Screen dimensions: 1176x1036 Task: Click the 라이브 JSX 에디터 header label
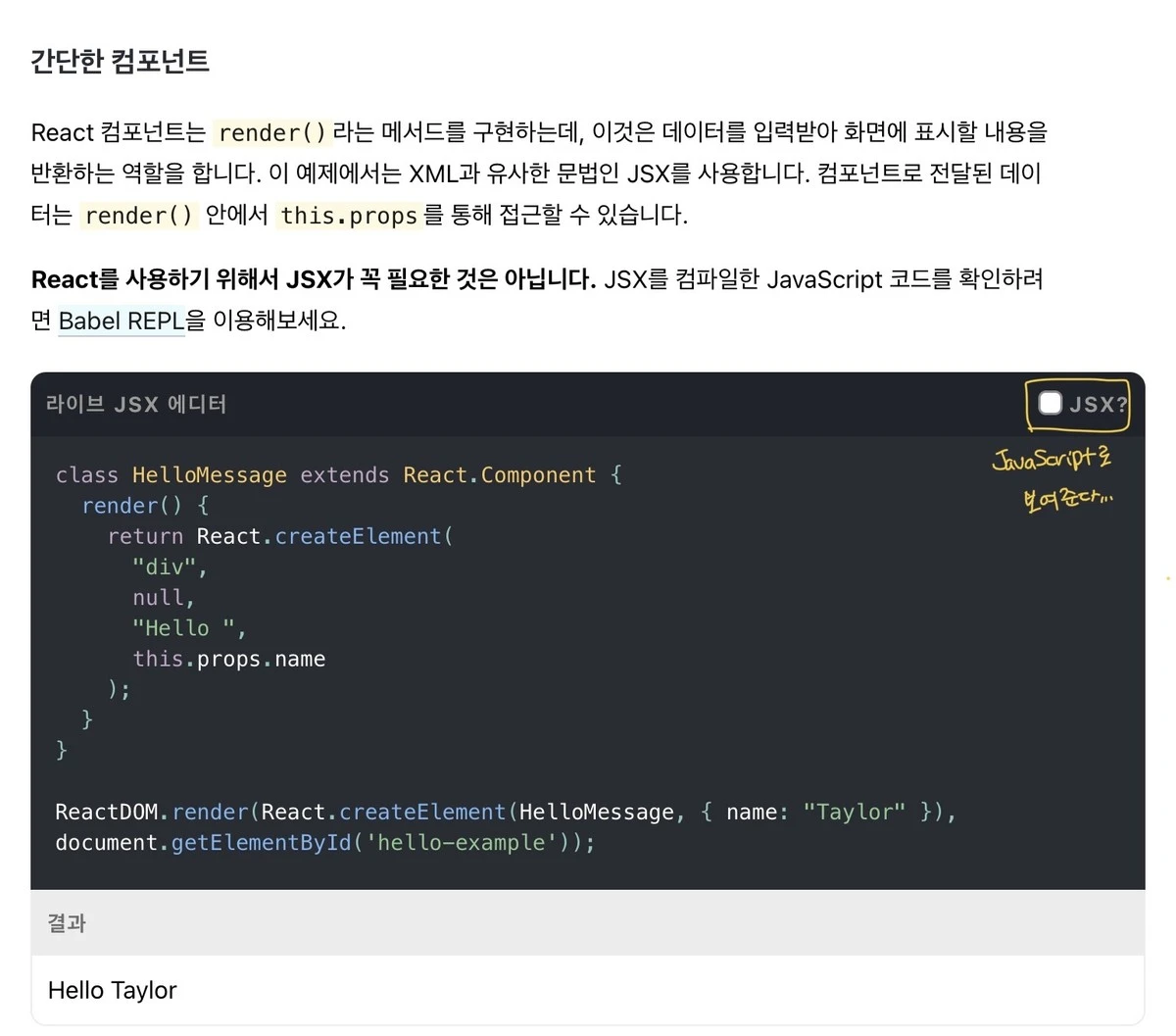(136, 404)
